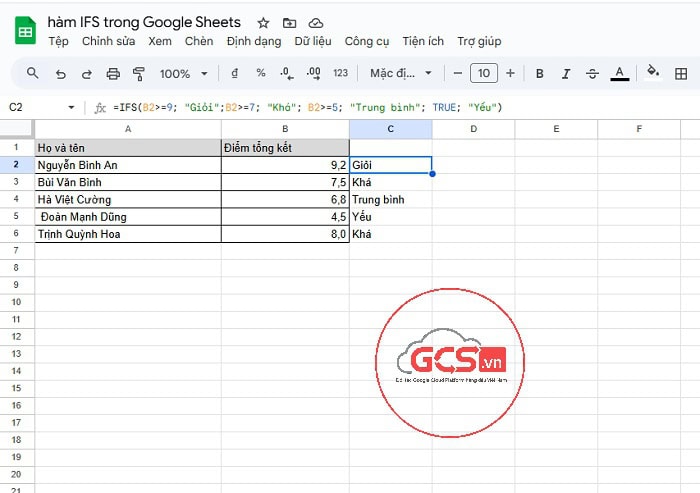Open the Định dạng menu
This screenshot has height=493, width=700.
click(254, 41)
